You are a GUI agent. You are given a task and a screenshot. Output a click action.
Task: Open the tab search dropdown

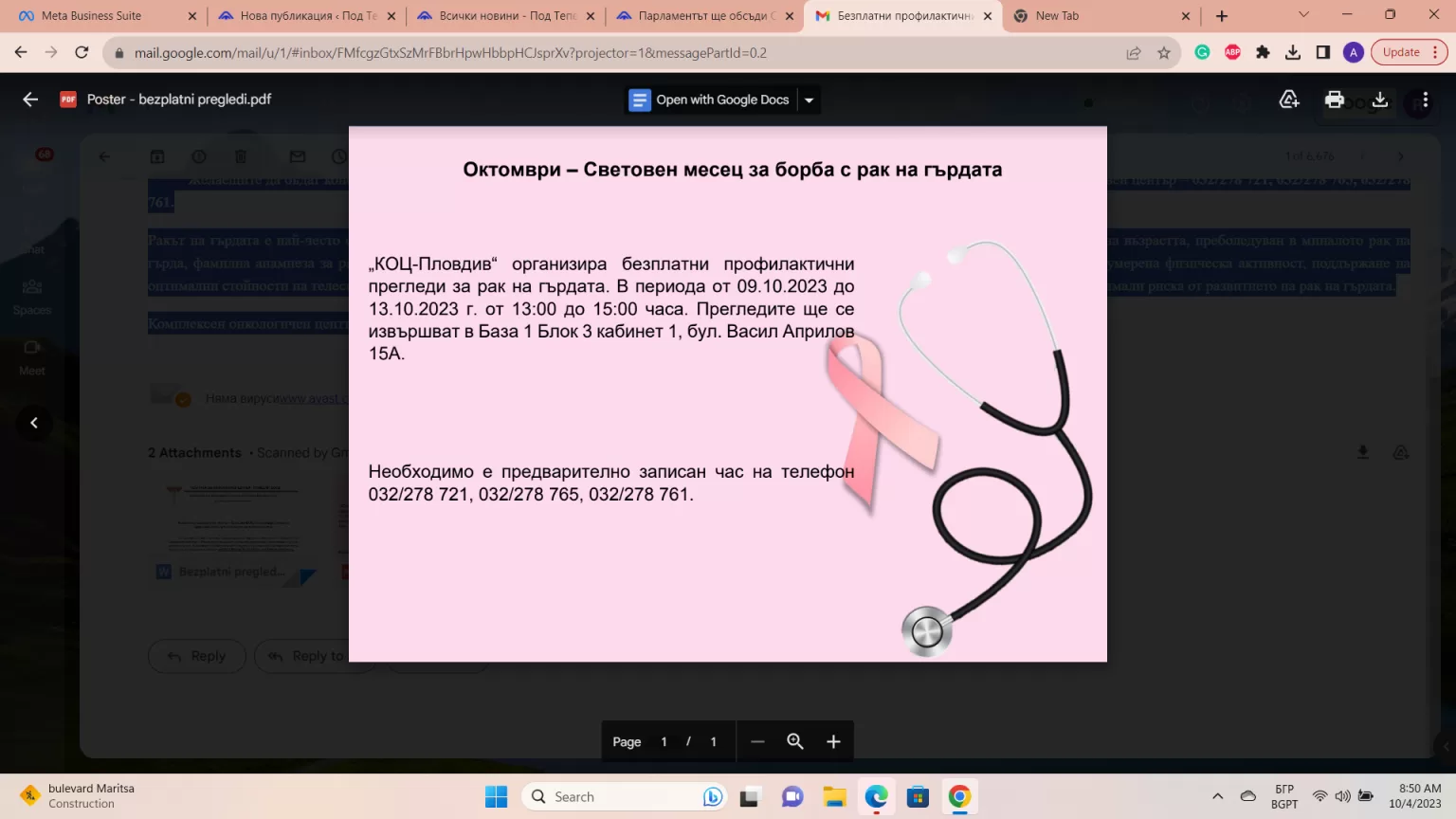[x=1303, y=15]
